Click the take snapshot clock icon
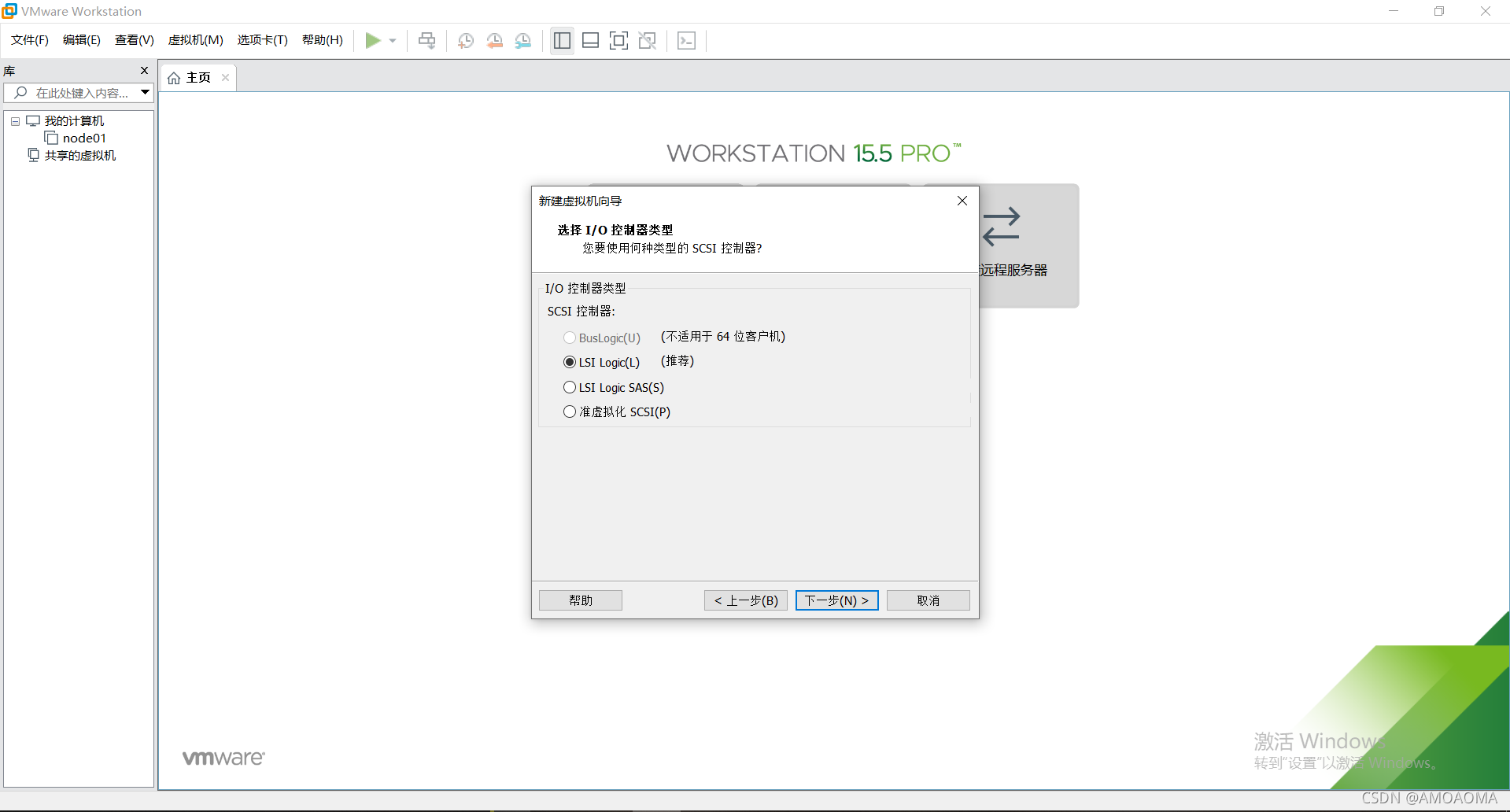The width and height of the screenshot is (1510, 812). pyautogui.click(x=466, y=41)
